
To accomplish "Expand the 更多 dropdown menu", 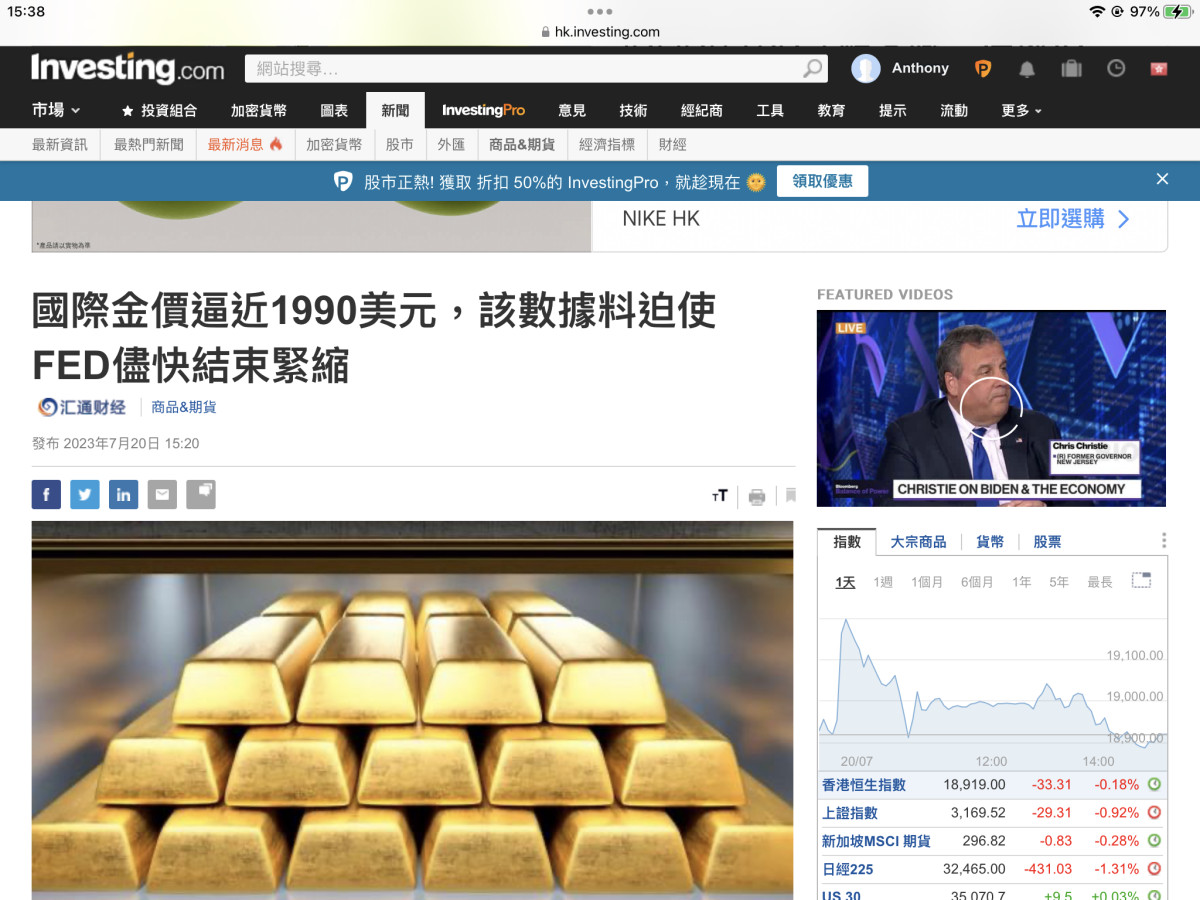I will [x=1021, y=111].
